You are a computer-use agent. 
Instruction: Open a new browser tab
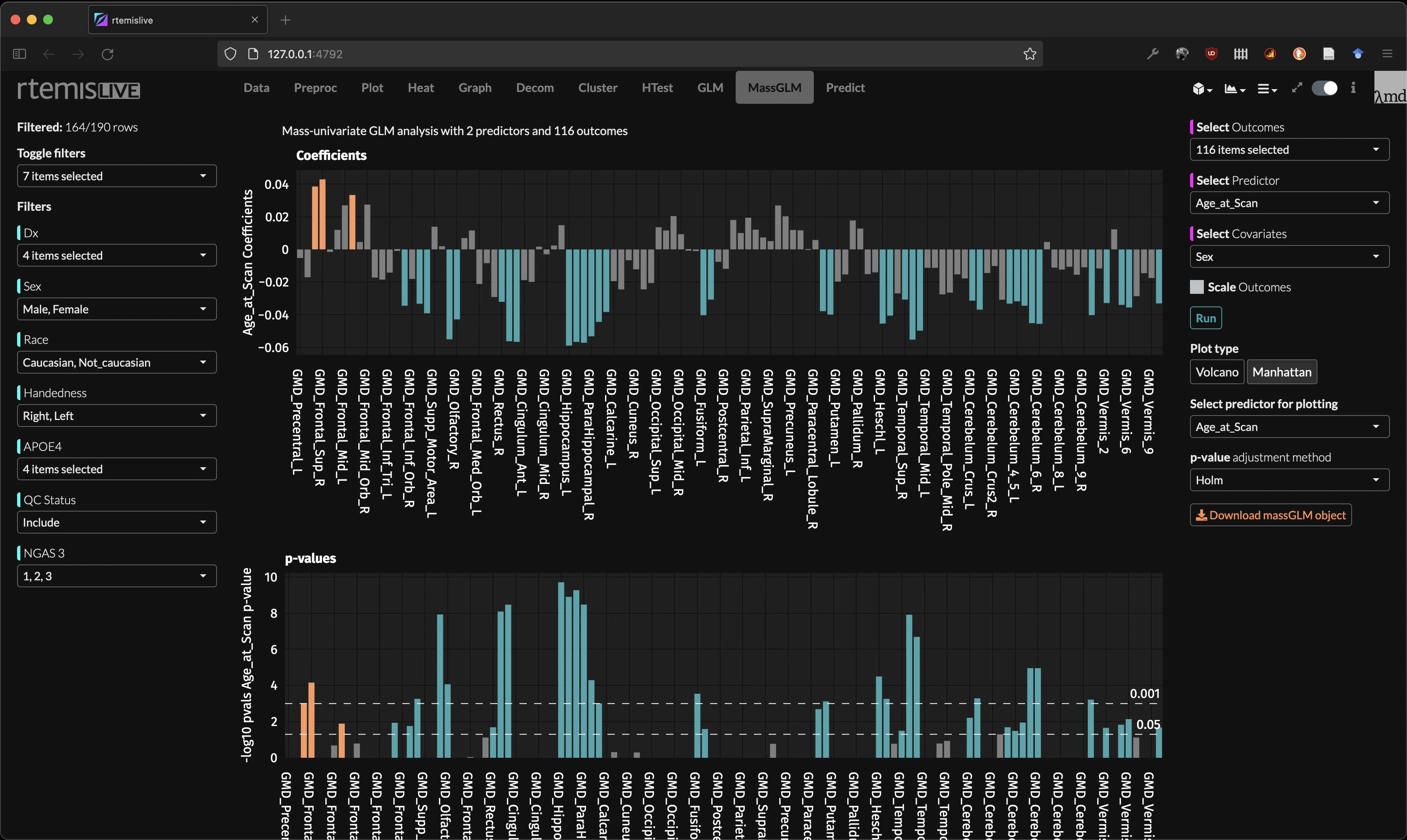(x=285, y=20)
